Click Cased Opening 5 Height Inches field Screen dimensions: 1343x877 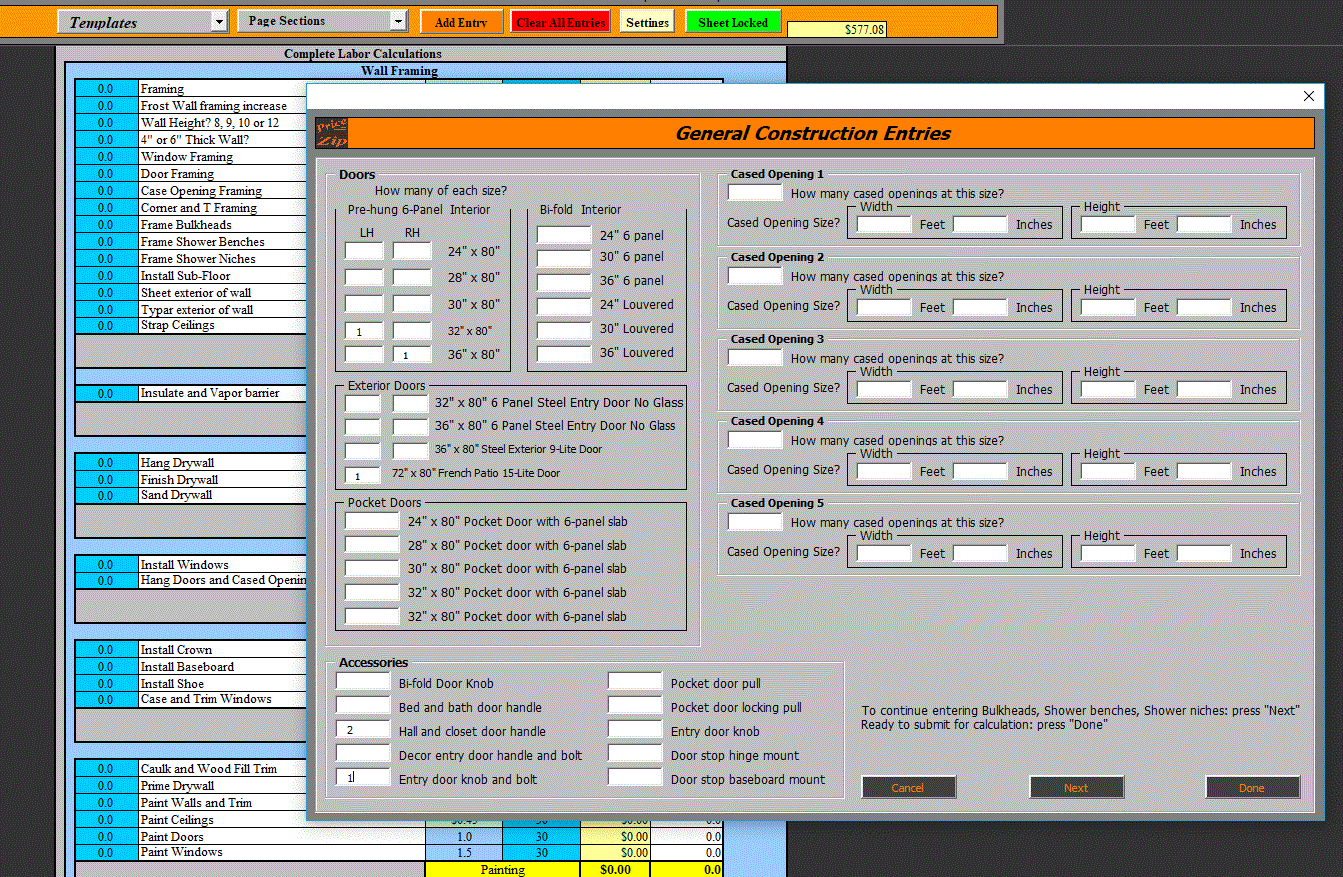1204,553
